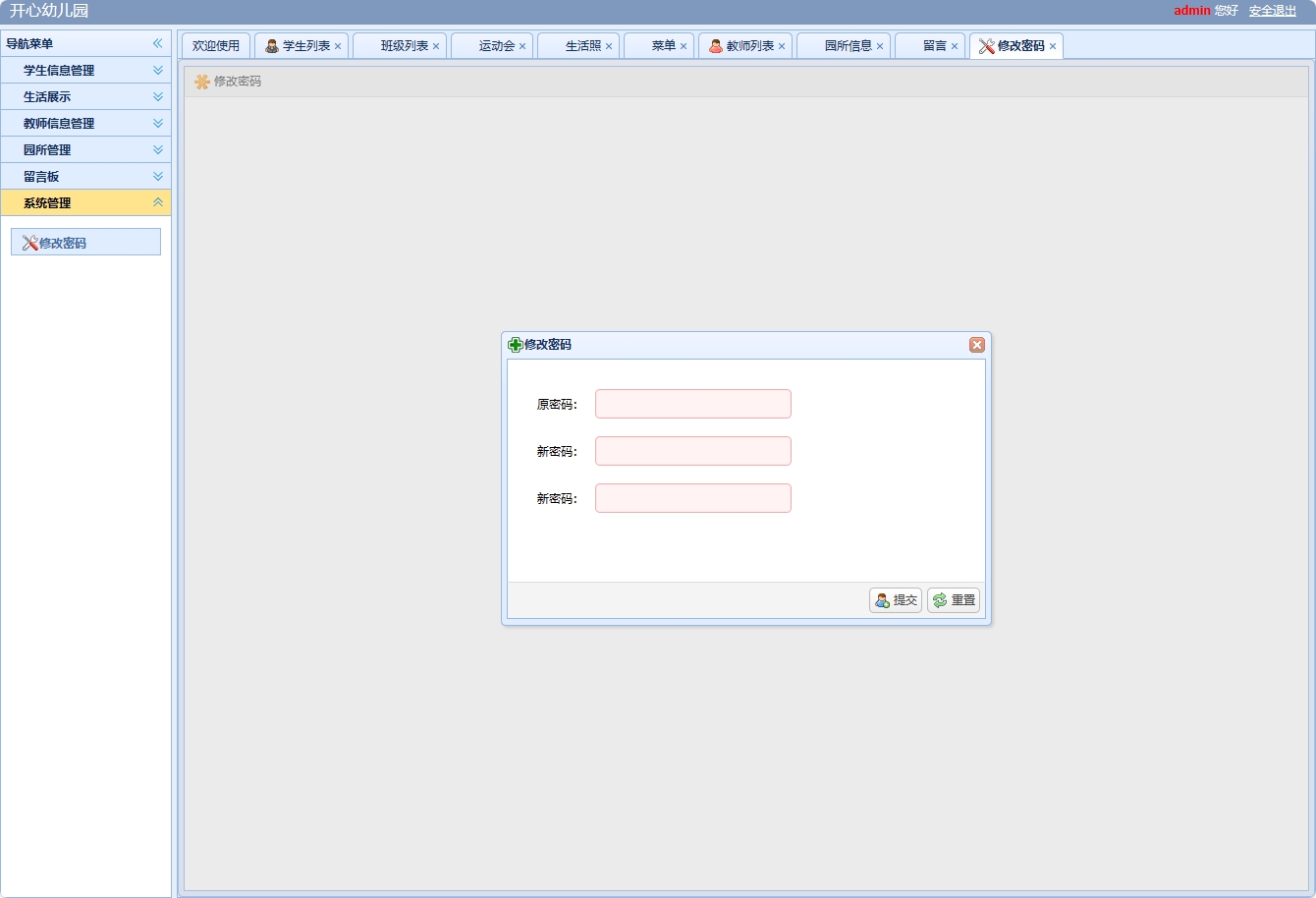Click the 重置 reset button
The height and width of the screenshot is (898, 1316).
click(x=954, y=600)
